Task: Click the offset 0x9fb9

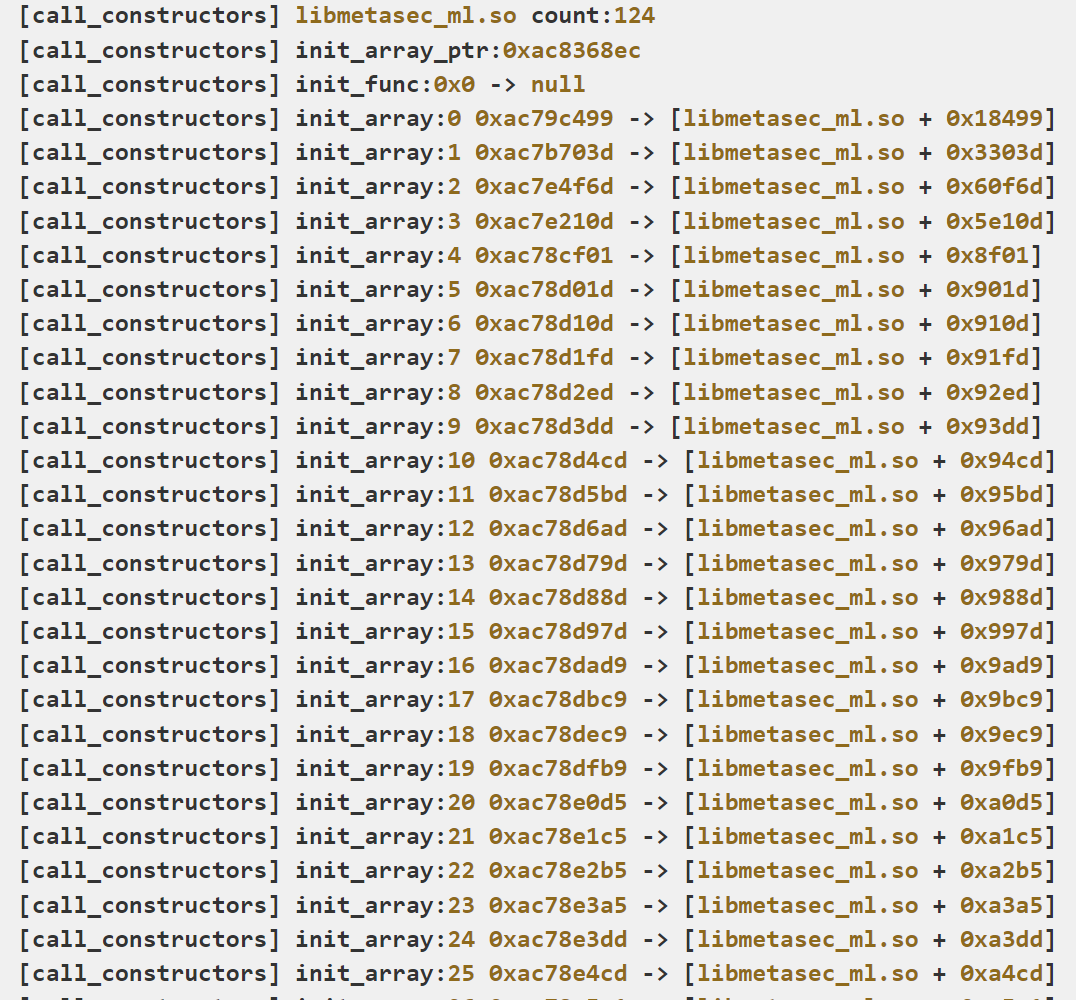Action: 1002,768
